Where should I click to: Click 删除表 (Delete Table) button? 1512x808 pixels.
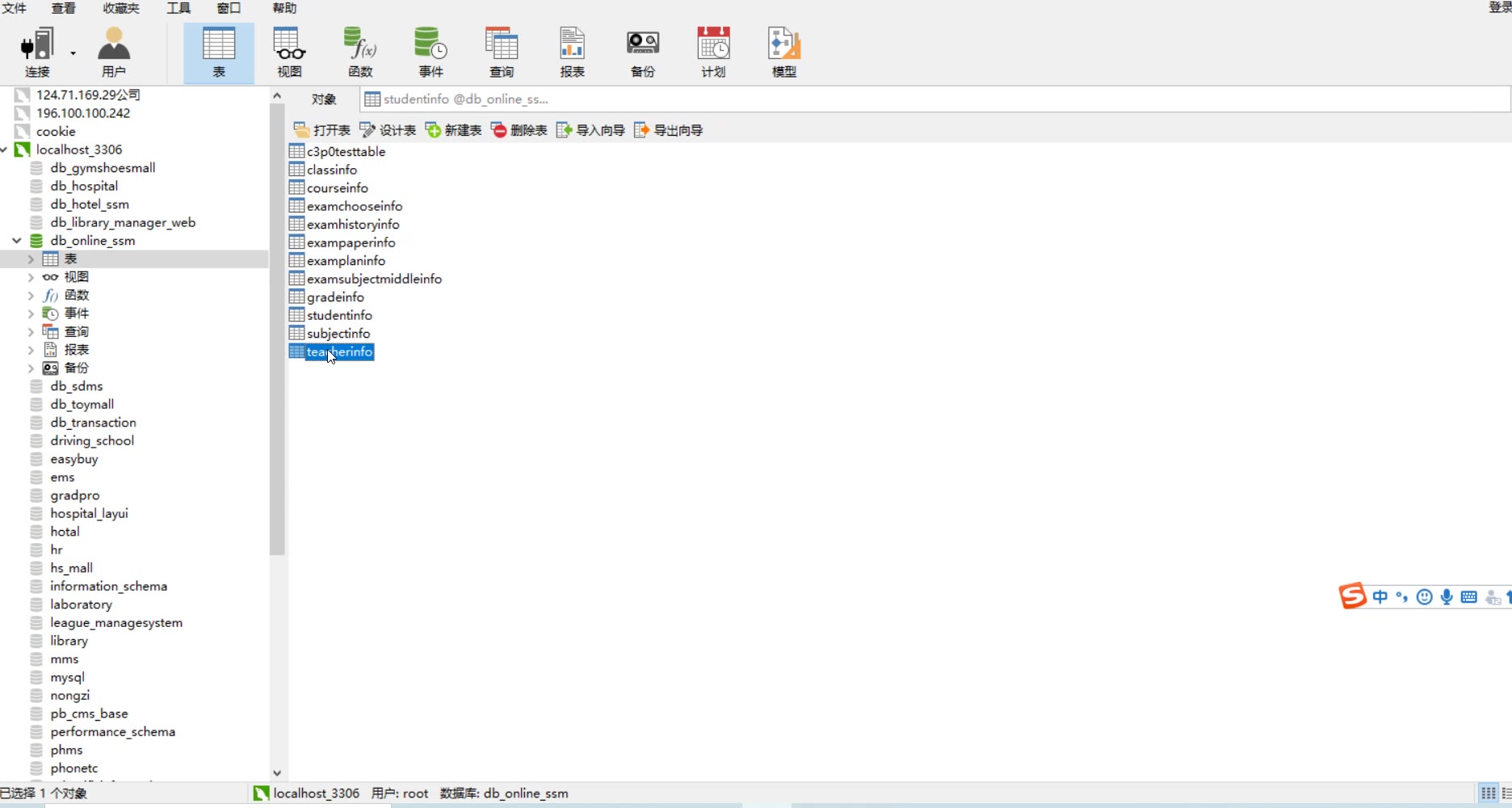(x=519, y=130)
